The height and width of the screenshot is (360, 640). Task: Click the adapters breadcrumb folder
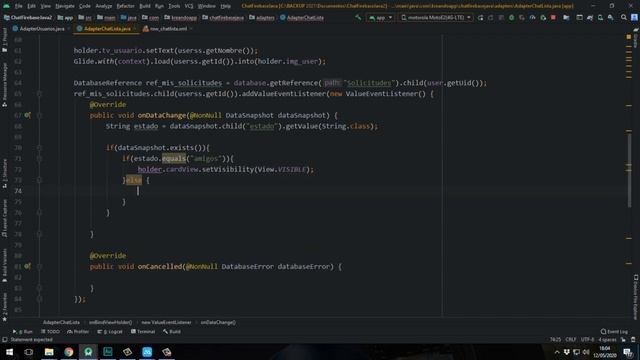point(262,18)
